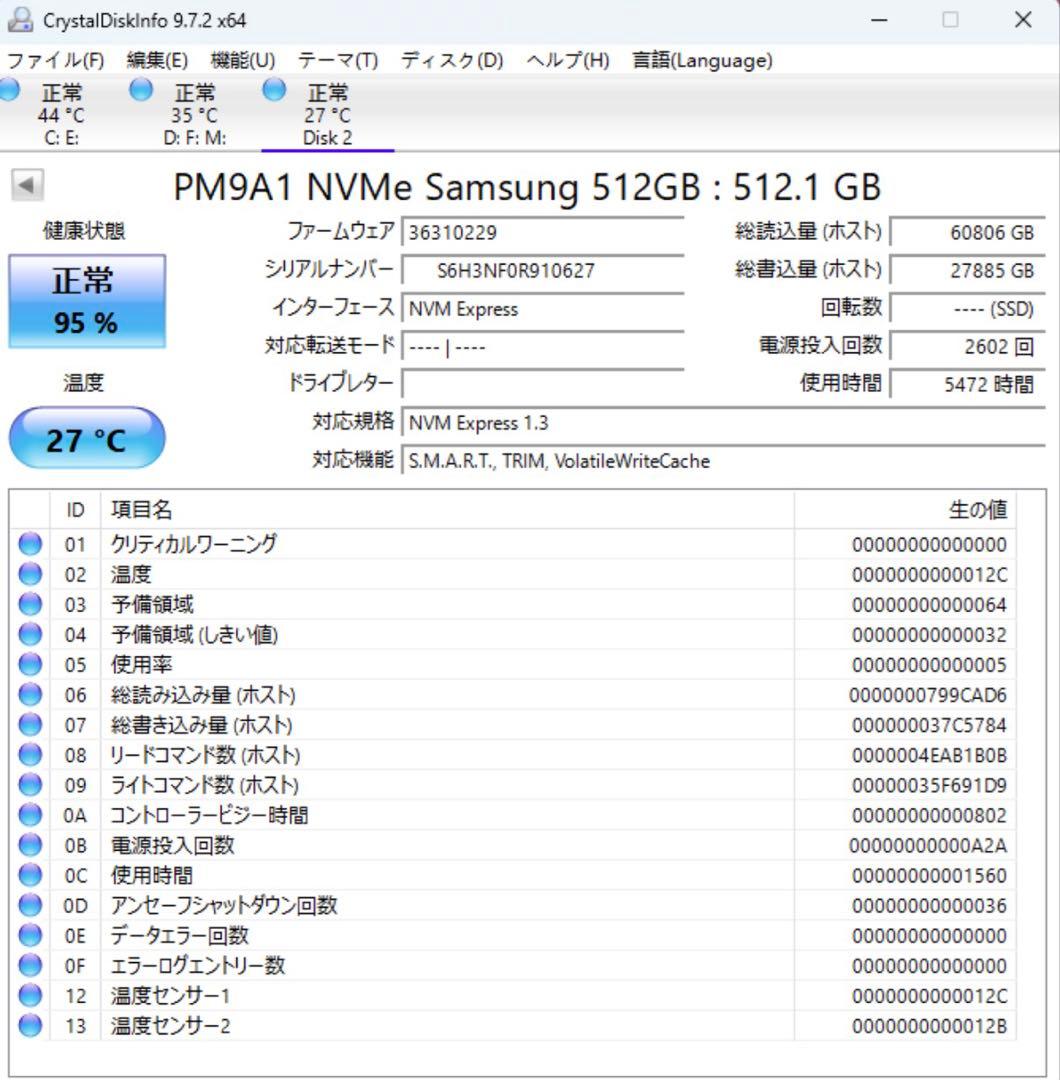Click status icon of コントローラービジー時間 row

(x=30, y=815)
